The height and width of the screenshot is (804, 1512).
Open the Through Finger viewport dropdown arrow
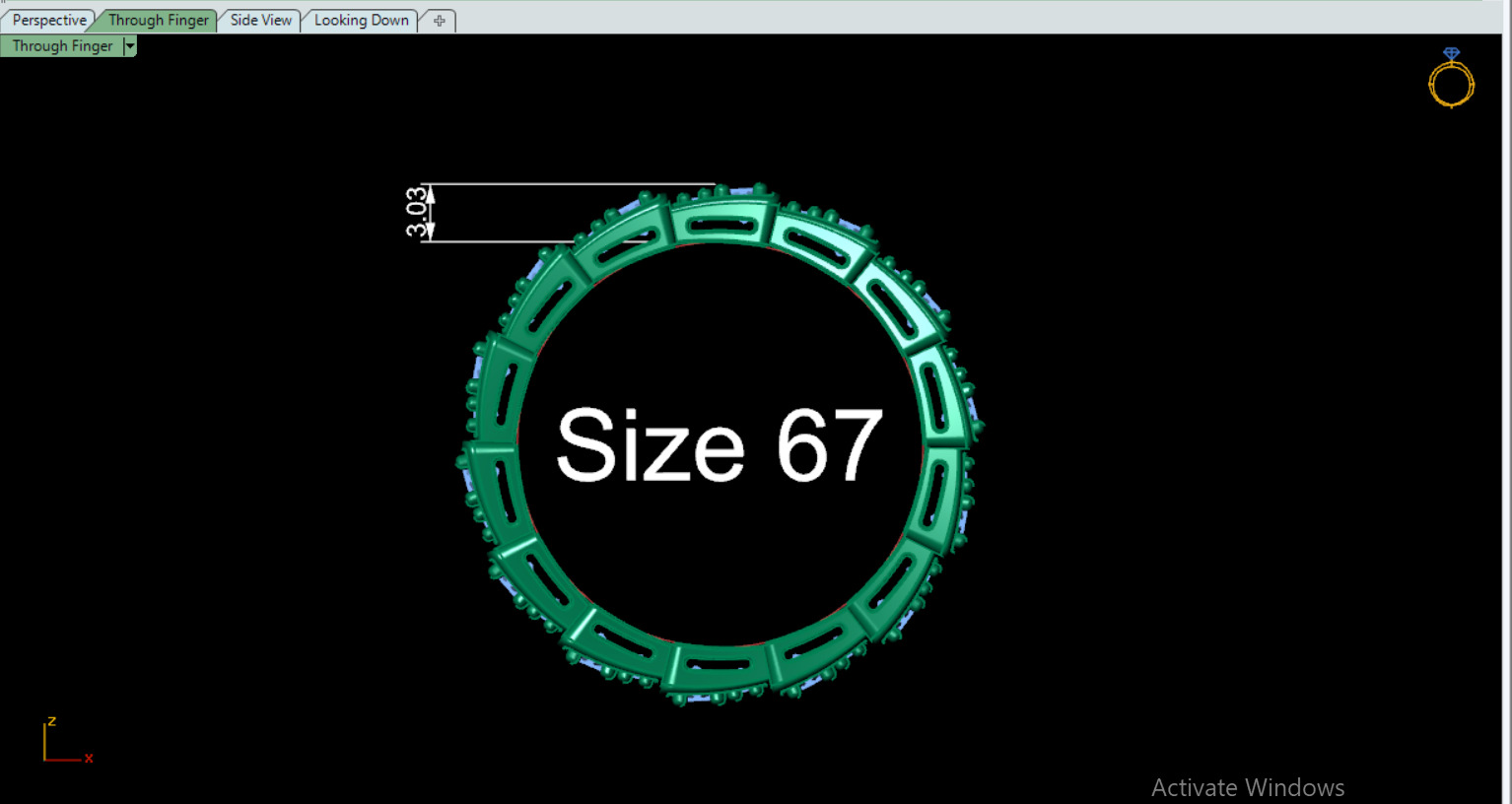point(129,46)
